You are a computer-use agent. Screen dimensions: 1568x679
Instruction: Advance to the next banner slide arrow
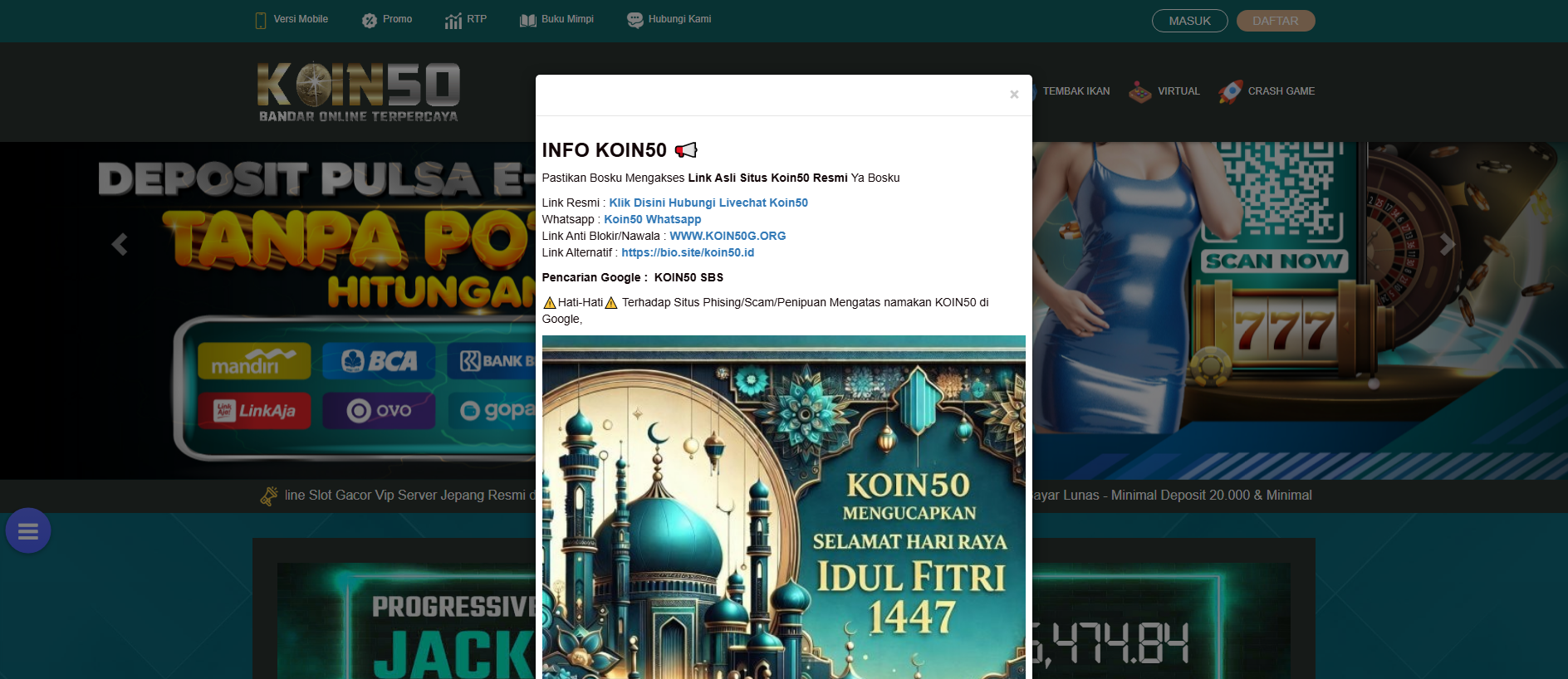tap(1447, 244)
